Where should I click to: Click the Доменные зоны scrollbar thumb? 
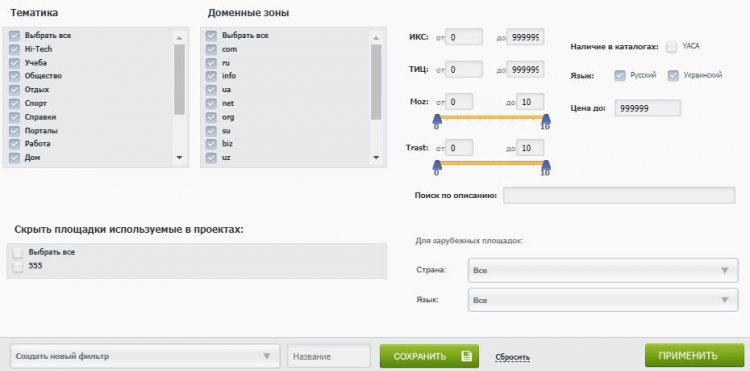376,82
